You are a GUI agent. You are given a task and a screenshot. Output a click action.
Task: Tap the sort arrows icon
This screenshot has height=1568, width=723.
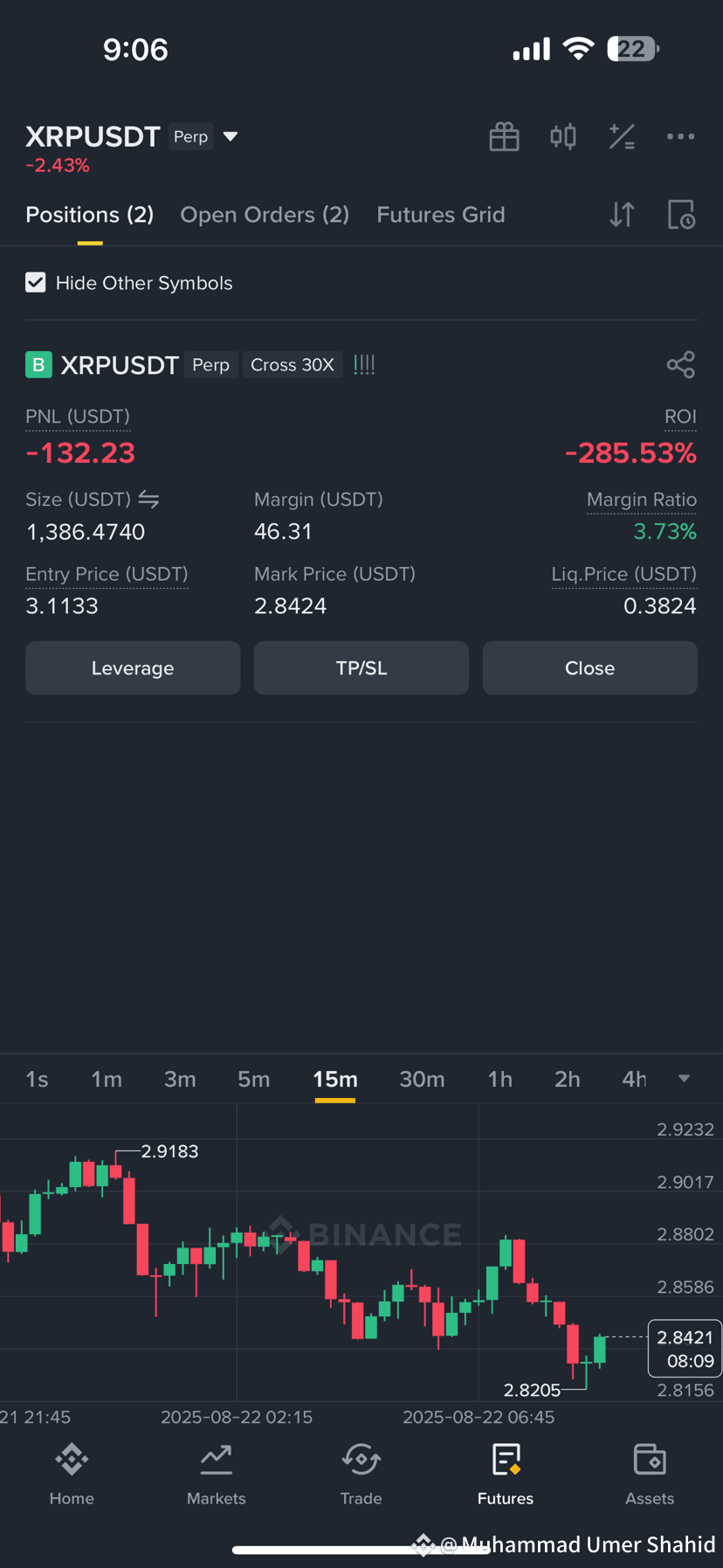(622, 214)
